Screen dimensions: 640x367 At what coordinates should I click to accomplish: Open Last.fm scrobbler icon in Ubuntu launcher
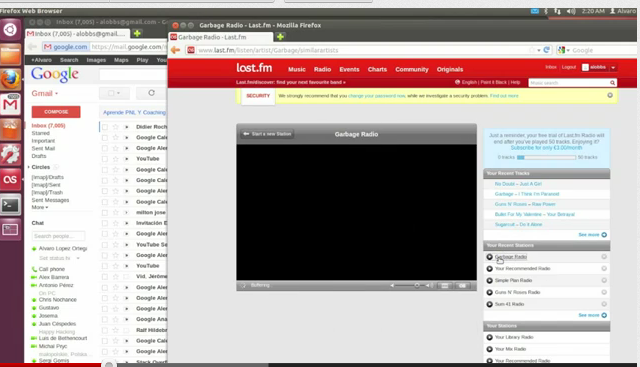tap(10, 179)
